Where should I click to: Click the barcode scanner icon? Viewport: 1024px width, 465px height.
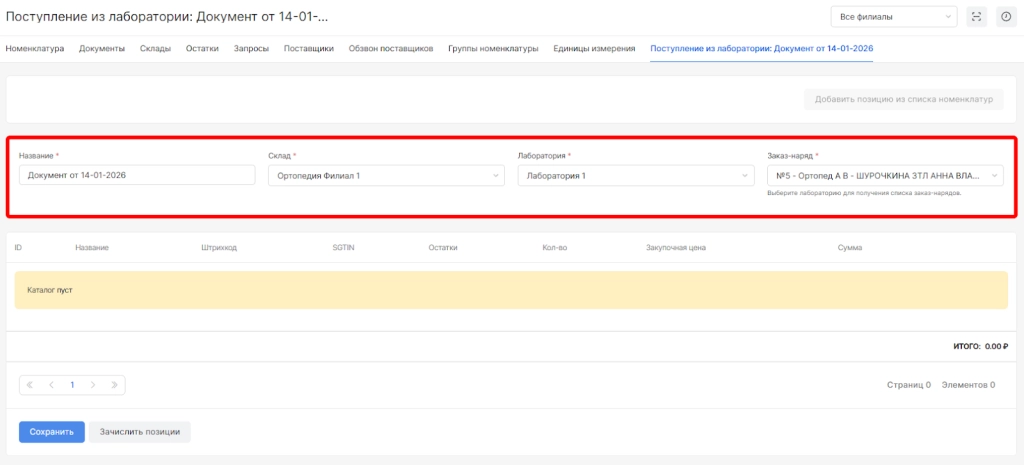tap(976, 17)
